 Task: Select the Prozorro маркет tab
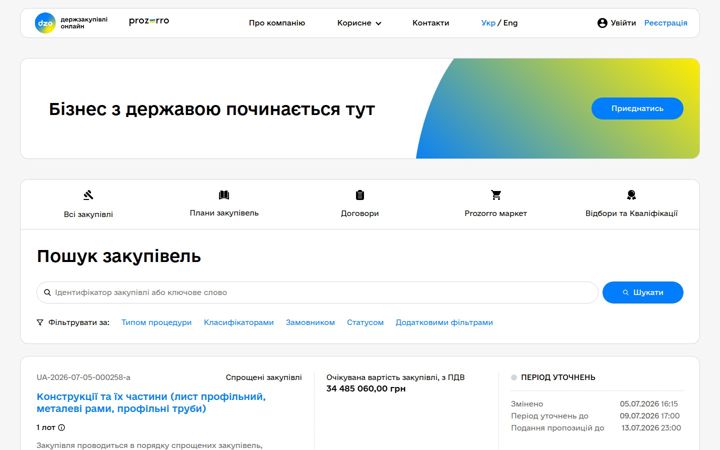[495, 204]
